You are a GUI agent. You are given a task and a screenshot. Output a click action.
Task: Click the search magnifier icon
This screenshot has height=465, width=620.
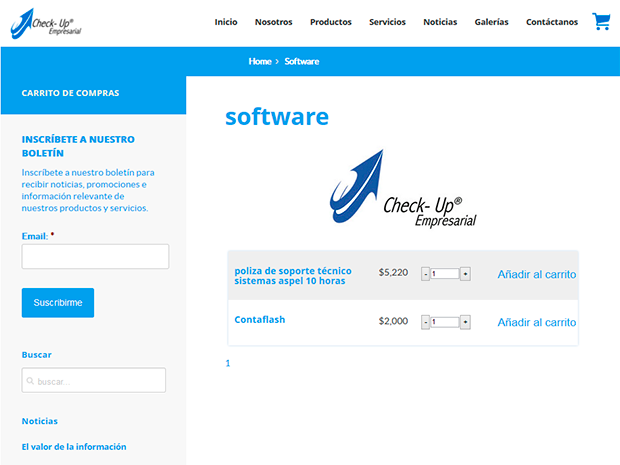[30, 381]
